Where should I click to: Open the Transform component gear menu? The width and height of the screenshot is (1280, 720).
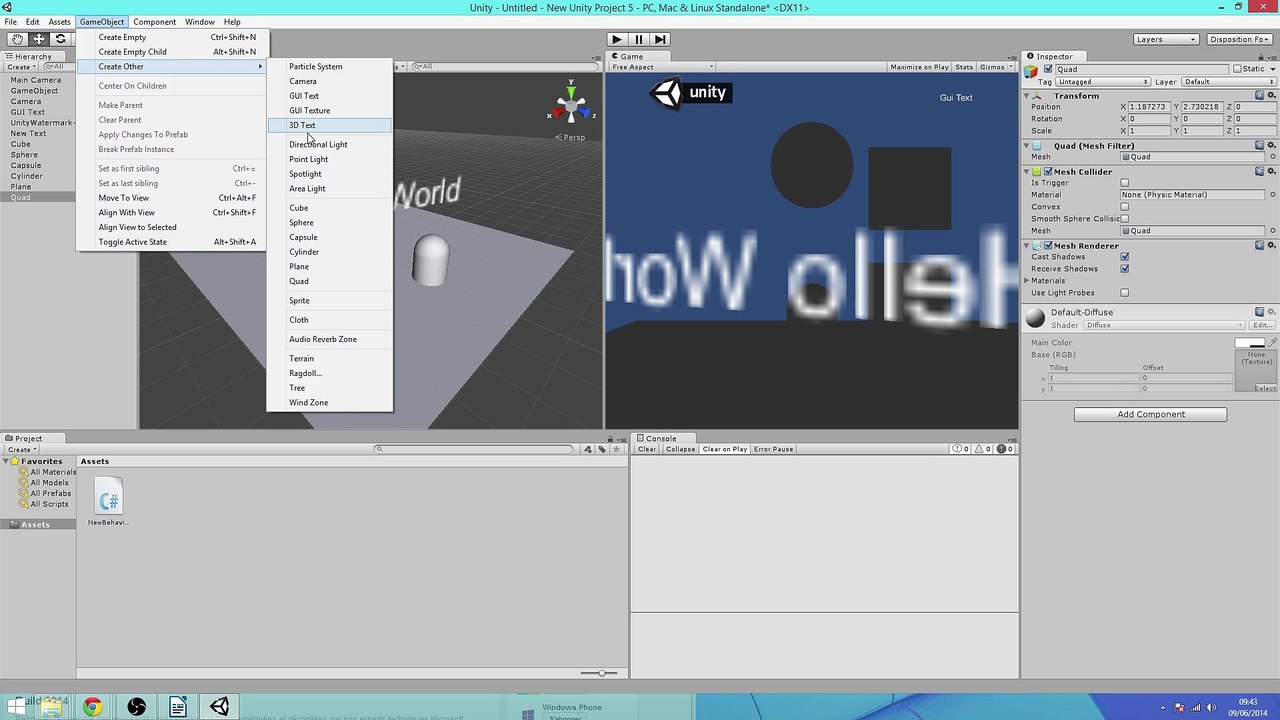click(x=1272, y=96)
